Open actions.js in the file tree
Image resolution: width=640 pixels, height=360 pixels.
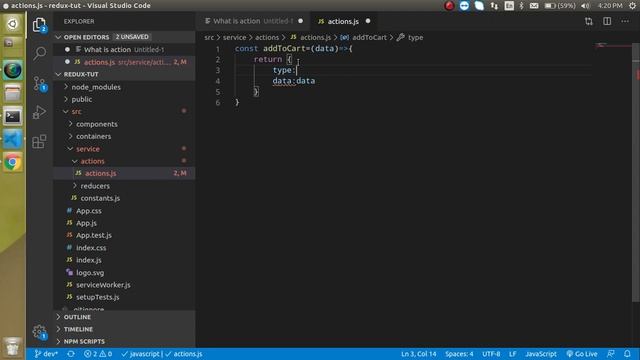pos(124,173)
